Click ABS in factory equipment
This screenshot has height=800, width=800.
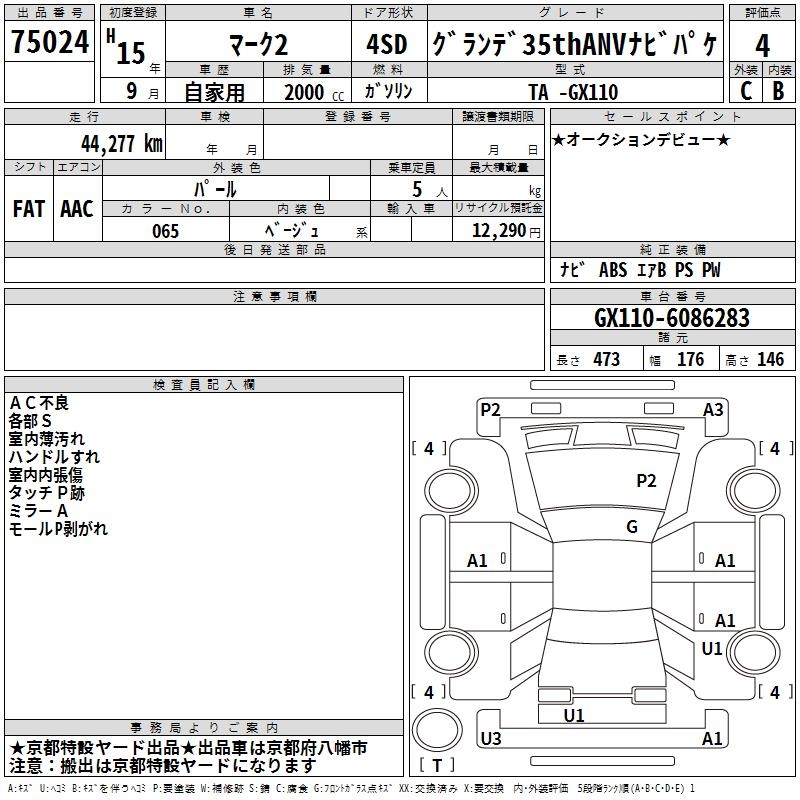tap(613, 270)
